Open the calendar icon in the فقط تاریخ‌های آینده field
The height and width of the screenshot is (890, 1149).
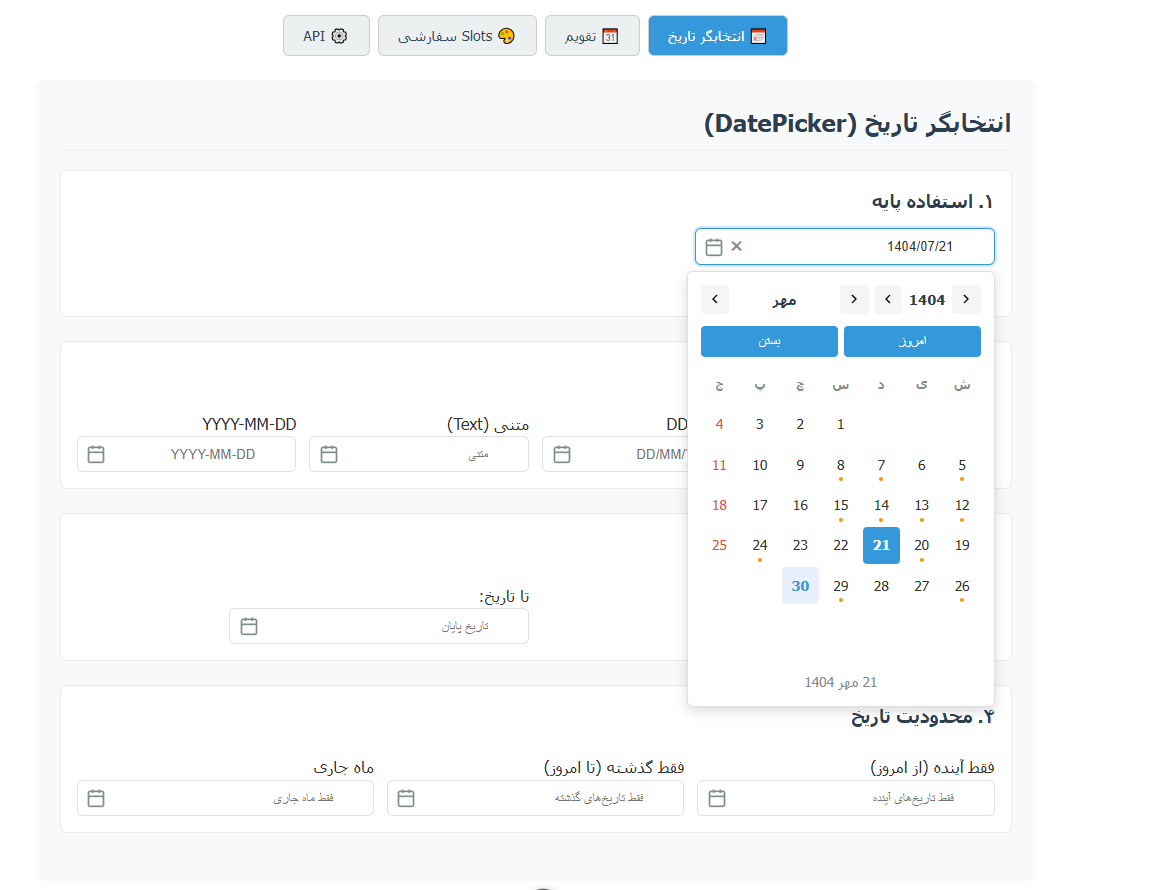pyautogui.click(x=717, y=798)
